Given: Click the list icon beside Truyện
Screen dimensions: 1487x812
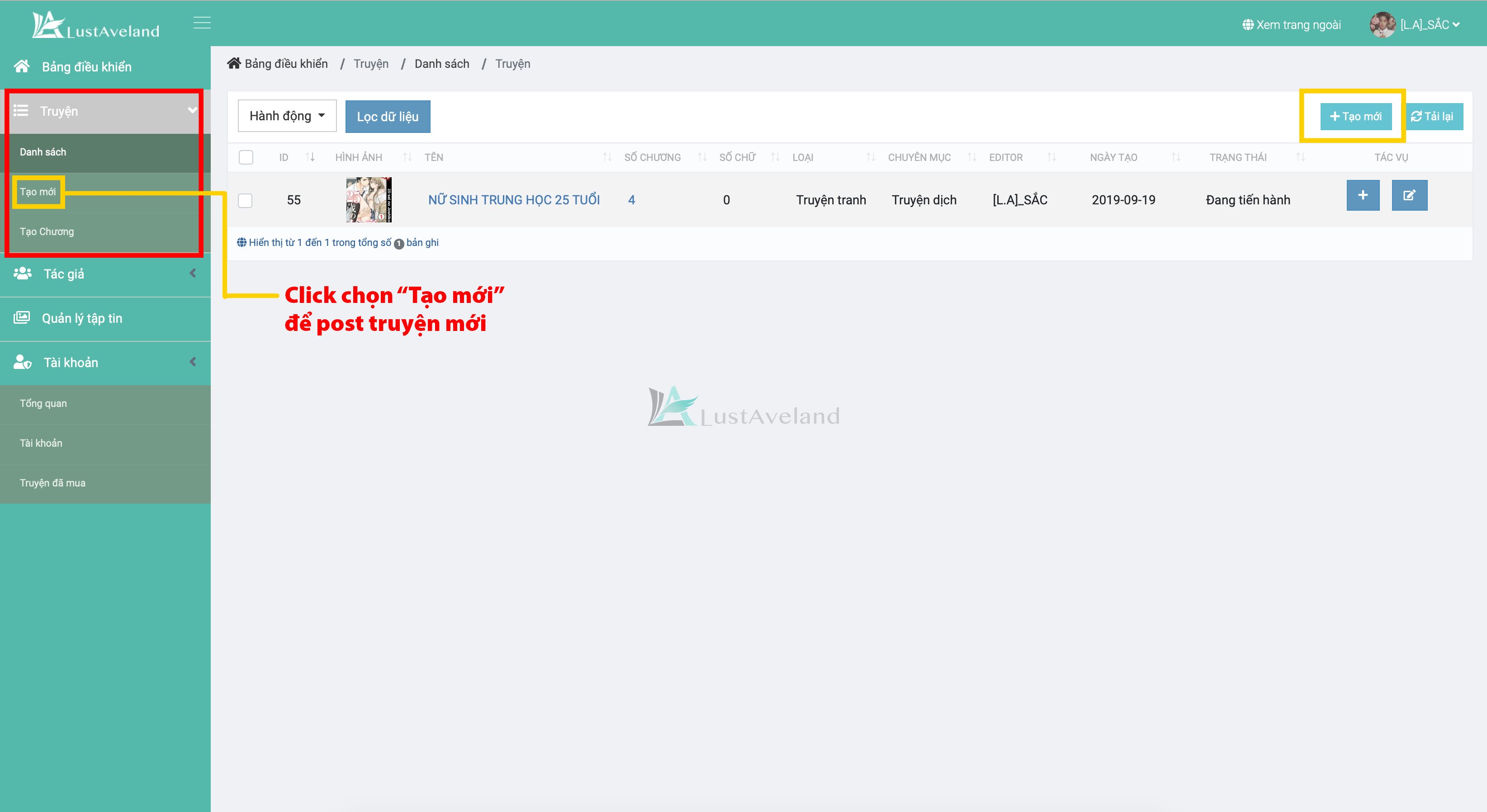Looking at the screenshot, I should tap(21, 110).
